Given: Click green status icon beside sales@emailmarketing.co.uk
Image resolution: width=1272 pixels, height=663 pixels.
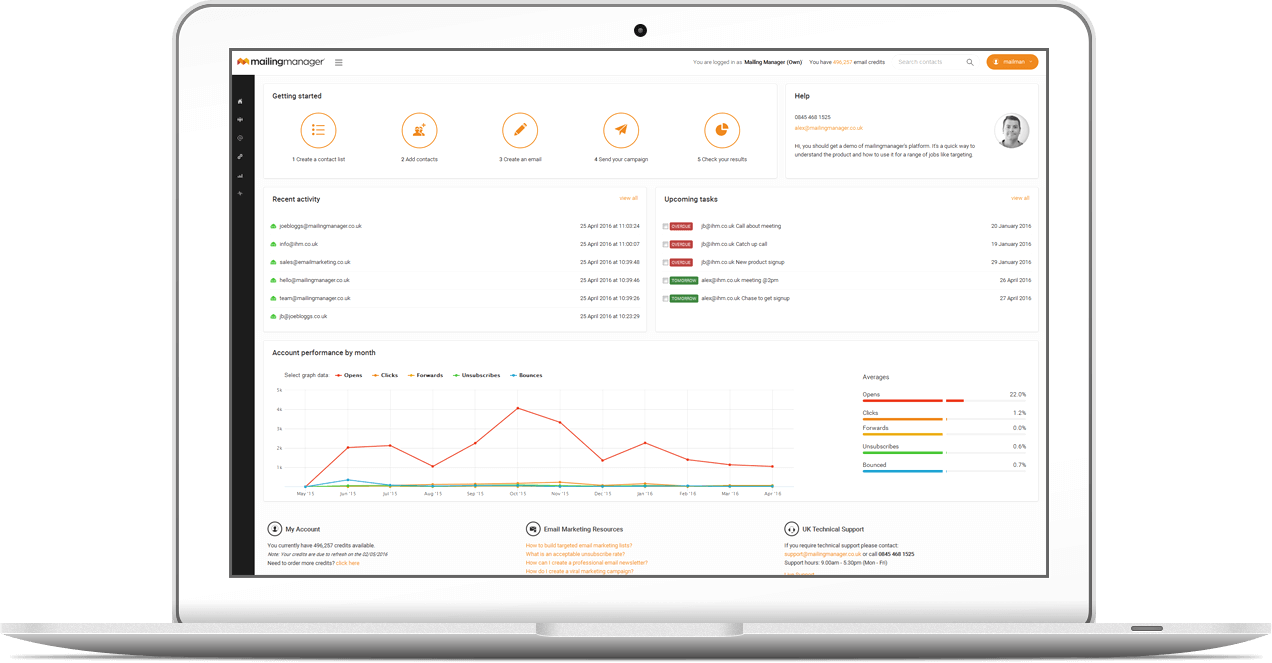Looking at the screenshot, I should [x=273, y=262].
